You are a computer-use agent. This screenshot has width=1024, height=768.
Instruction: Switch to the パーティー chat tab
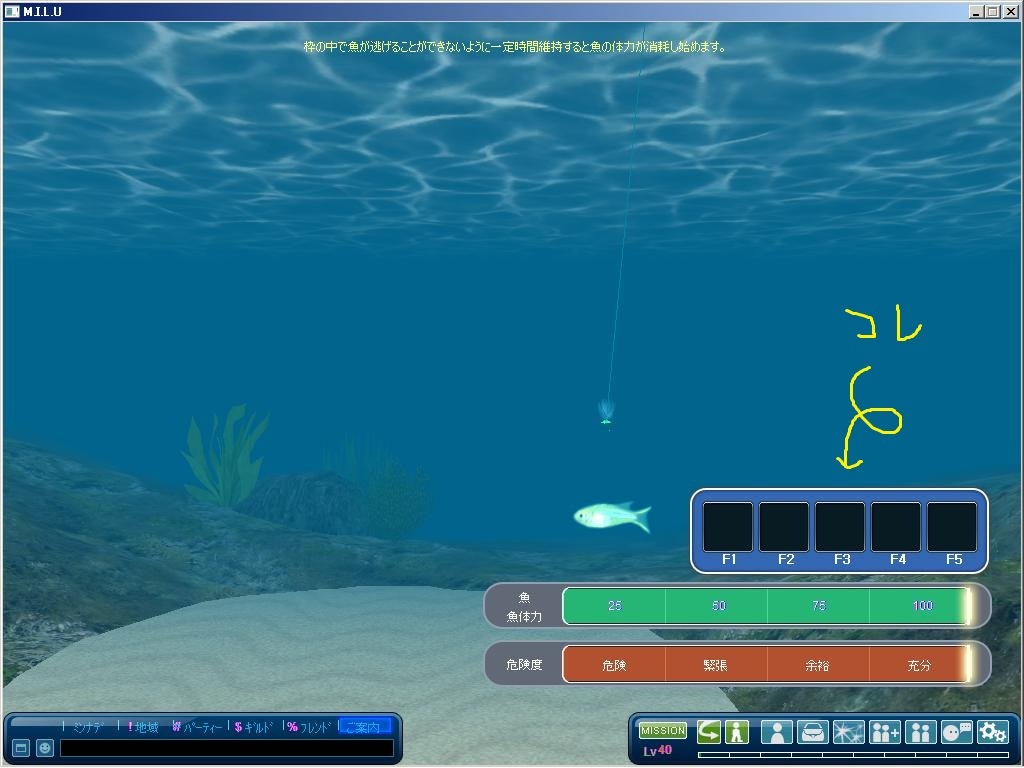[x=199, y=727]
